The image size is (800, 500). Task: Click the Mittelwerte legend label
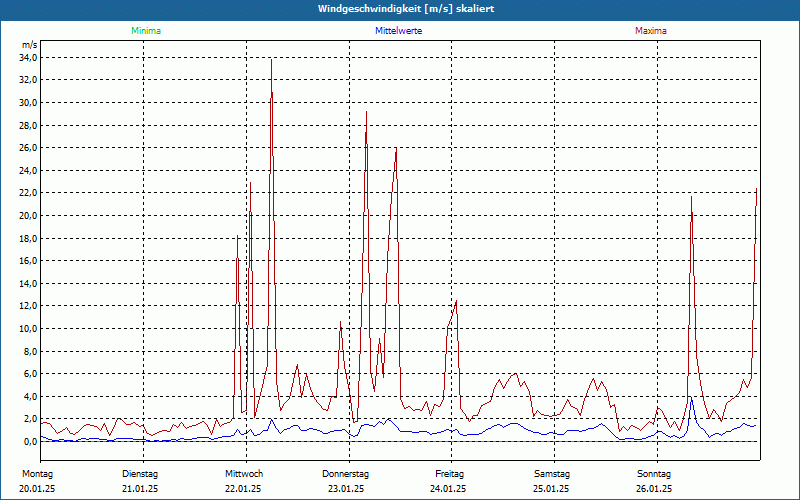tap(398, 31)
